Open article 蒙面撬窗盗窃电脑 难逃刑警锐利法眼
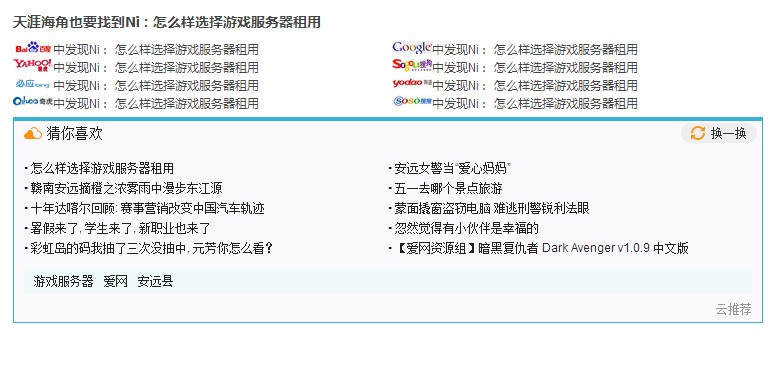 click(492, 208)
